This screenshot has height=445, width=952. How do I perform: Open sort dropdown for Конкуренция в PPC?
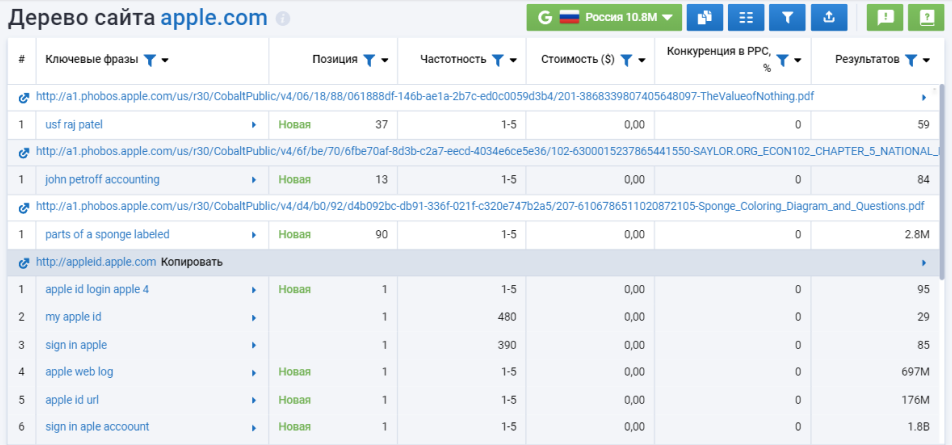tap(798, 60)
